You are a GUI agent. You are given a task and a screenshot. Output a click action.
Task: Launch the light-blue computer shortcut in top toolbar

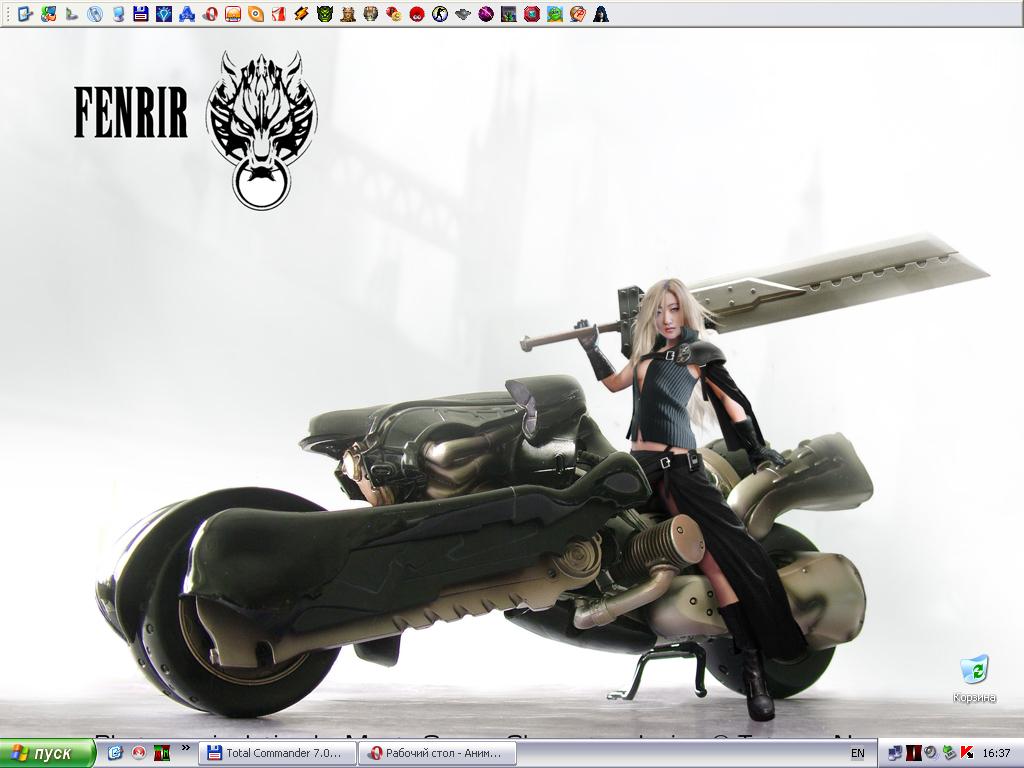pyautogui.click(x=118, y=13)
